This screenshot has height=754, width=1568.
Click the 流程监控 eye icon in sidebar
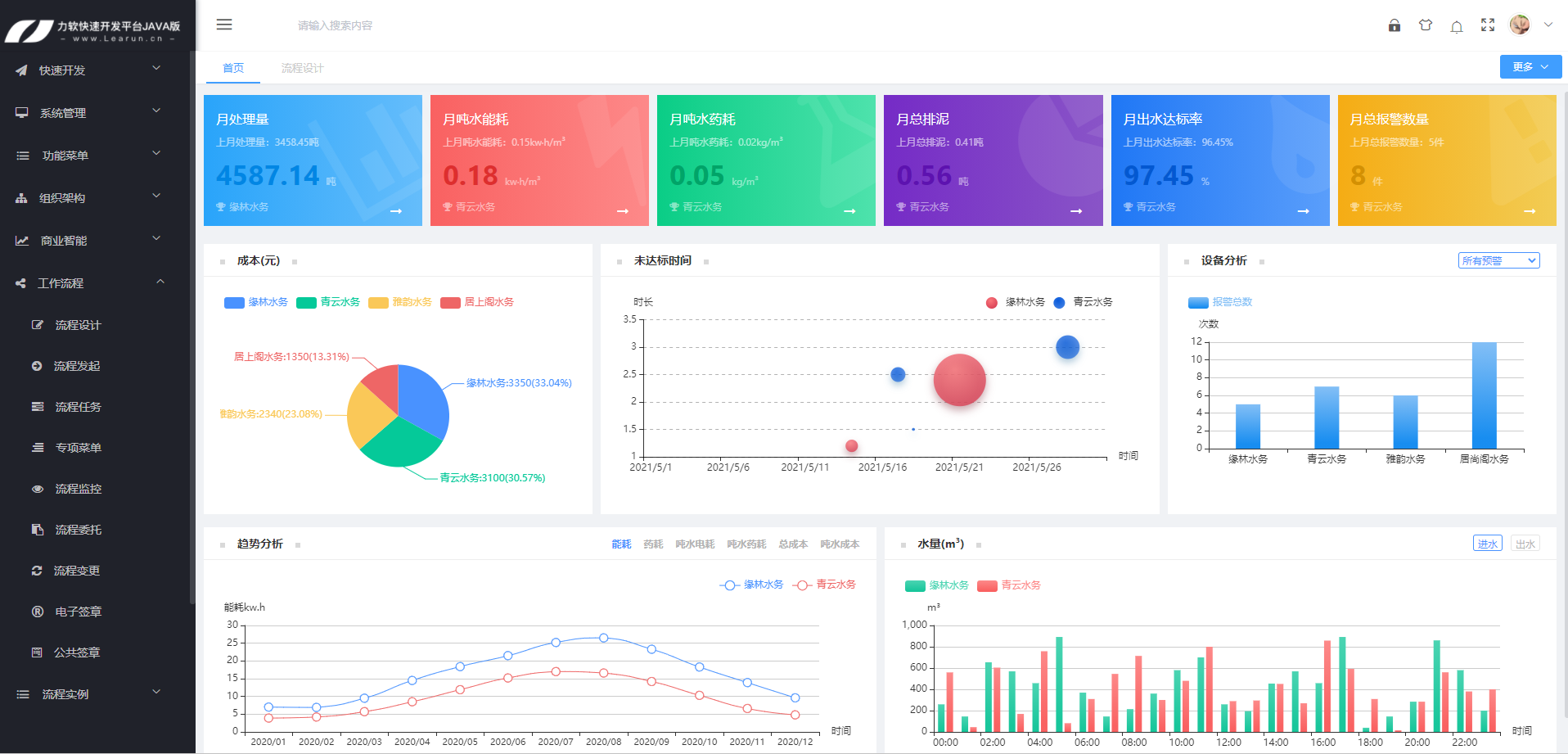tap(37, 489)
